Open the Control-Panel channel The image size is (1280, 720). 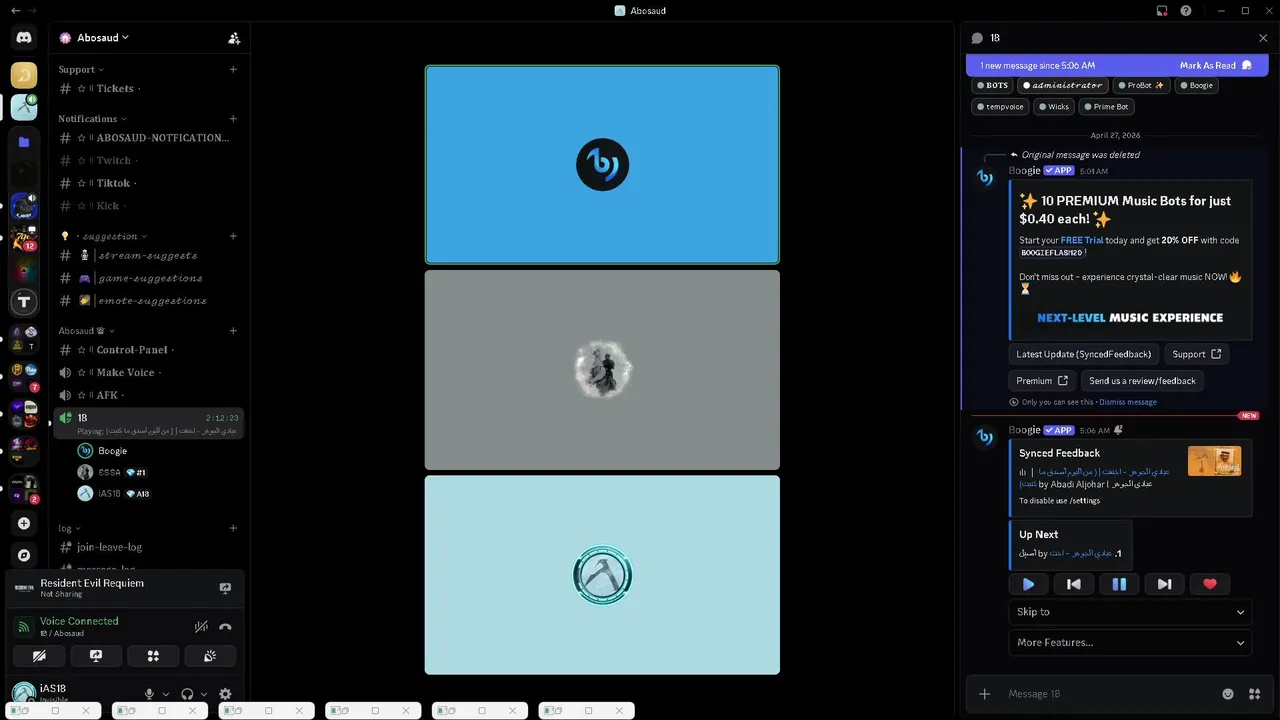[148, 350]
